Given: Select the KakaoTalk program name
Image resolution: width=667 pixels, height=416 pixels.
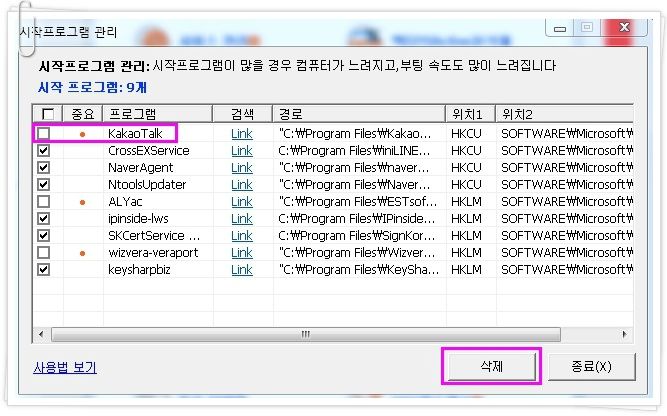Looking at the screenshot, I should 135,134.
